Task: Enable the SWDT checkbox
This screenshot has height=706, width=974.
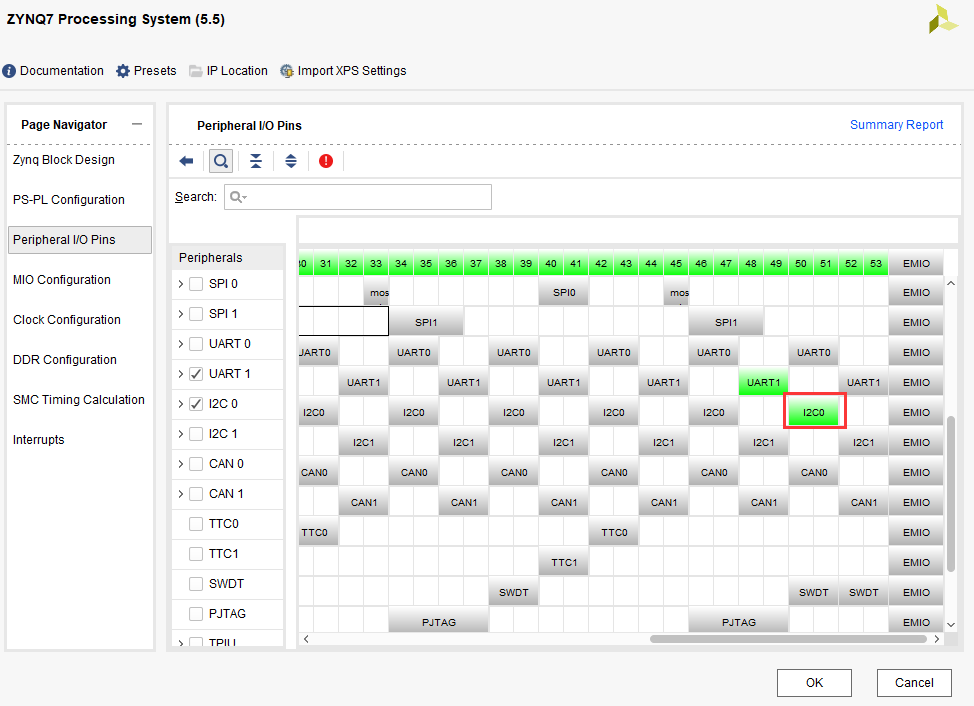Action: [196, 584]
